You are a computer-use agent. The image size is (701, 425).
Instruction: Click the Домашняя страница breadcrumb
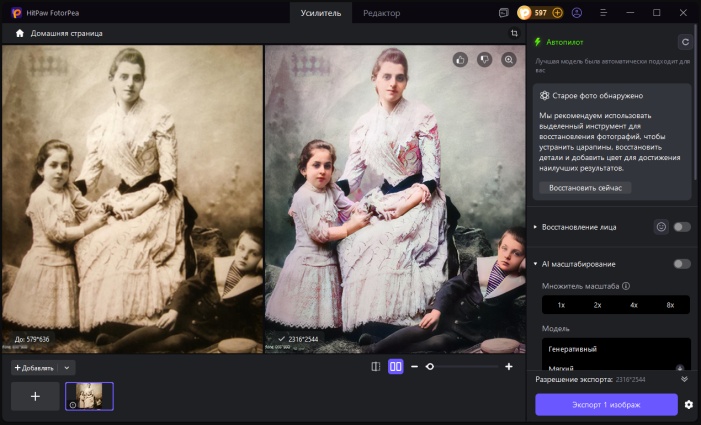(66, 34)
